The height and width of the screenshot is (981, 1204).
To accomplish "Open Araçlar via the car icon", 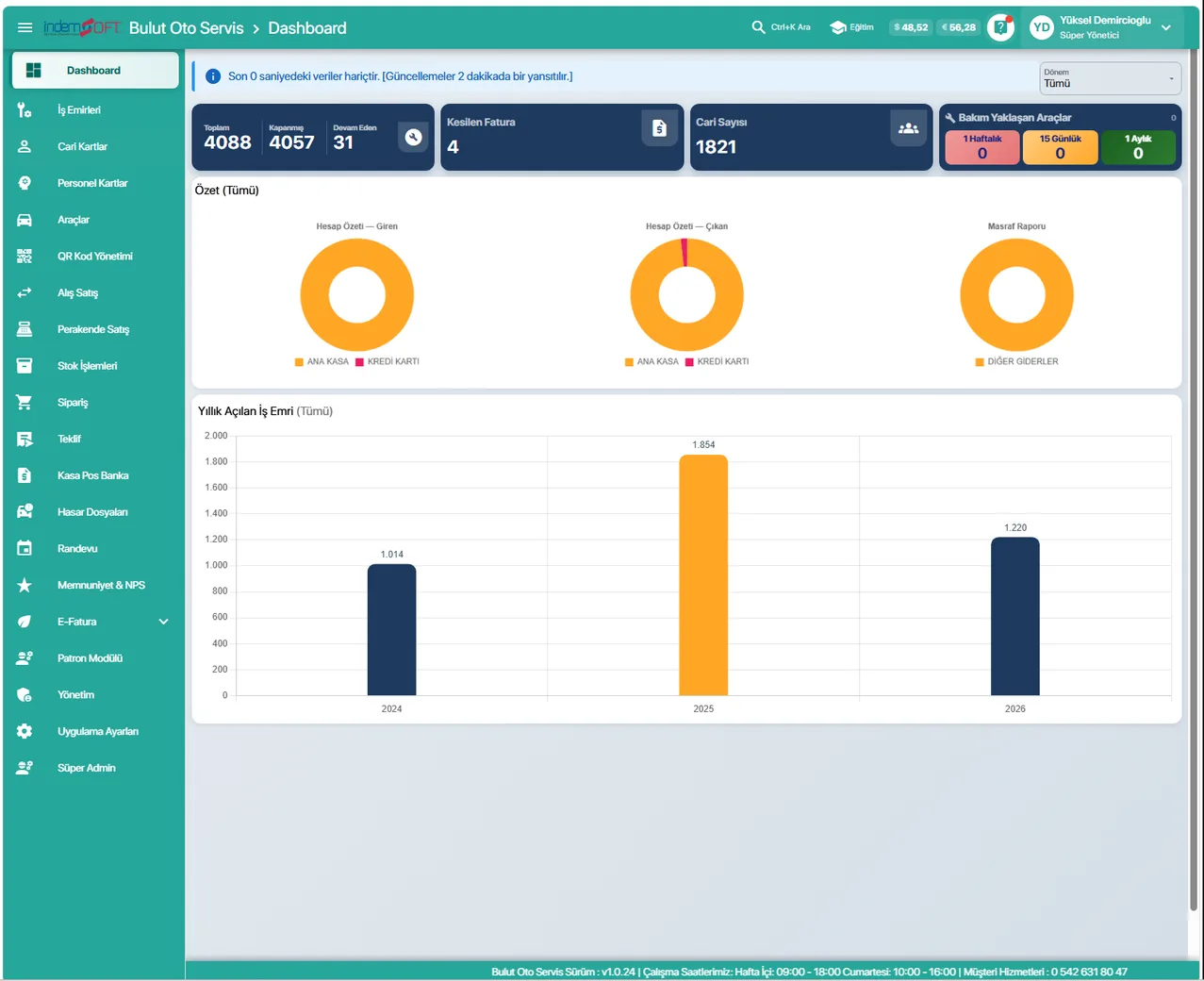I will tap(25, 220).
